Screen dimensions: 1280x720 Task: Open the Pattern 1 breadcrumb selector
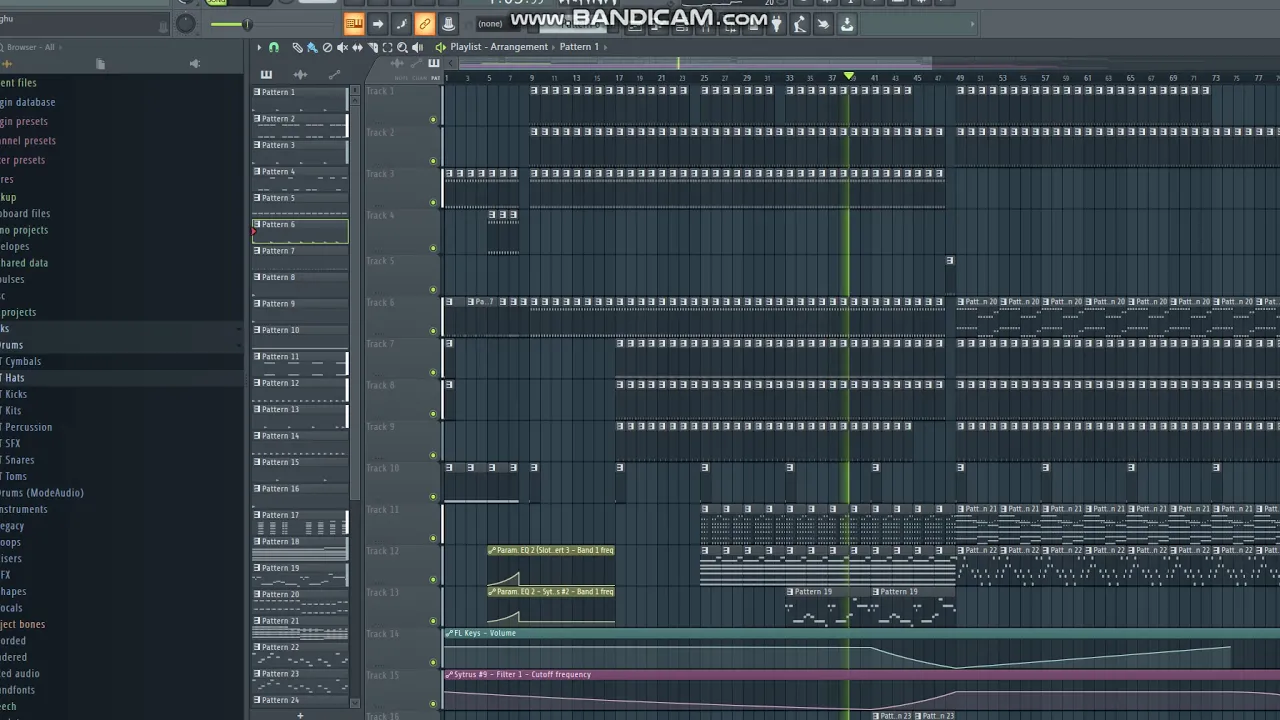pos(579,47)
